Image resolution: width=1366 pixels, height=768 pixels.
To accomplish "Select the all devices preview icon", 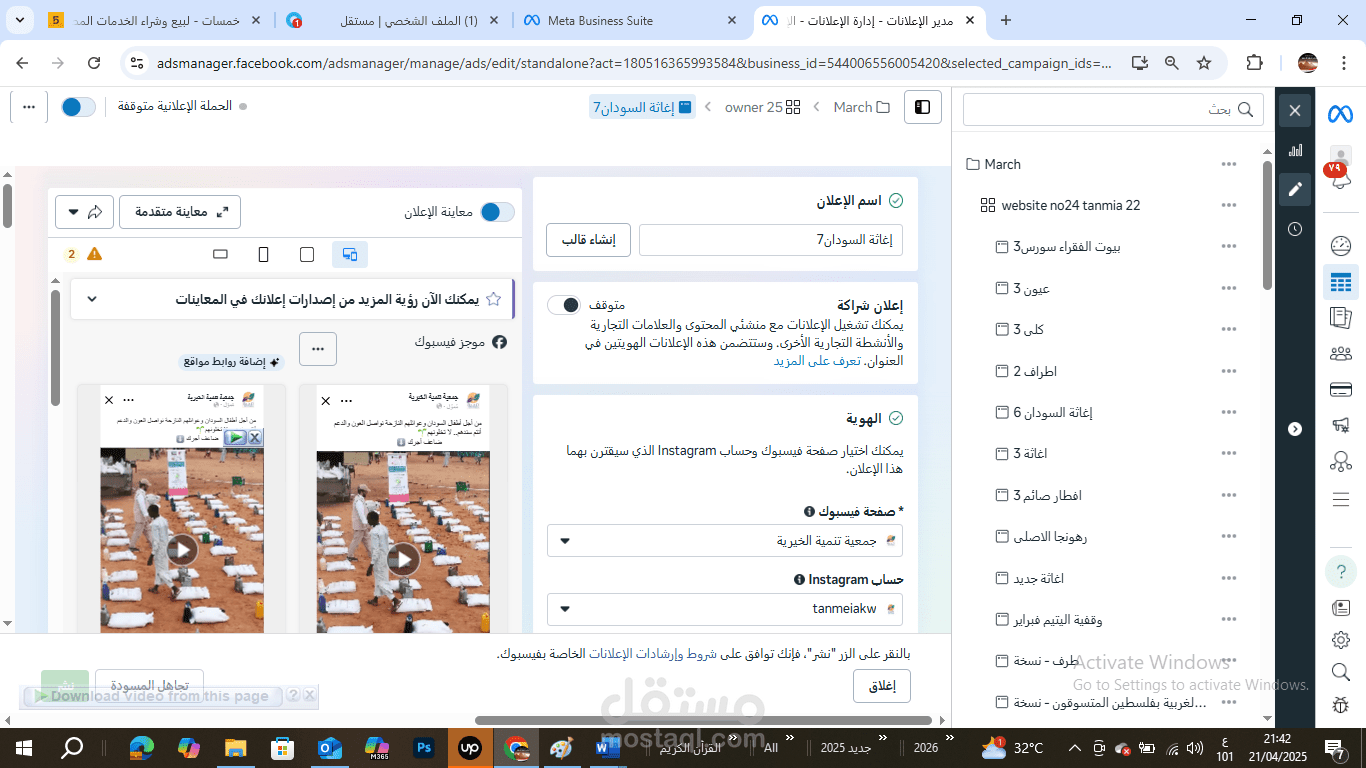I will 350,254.
